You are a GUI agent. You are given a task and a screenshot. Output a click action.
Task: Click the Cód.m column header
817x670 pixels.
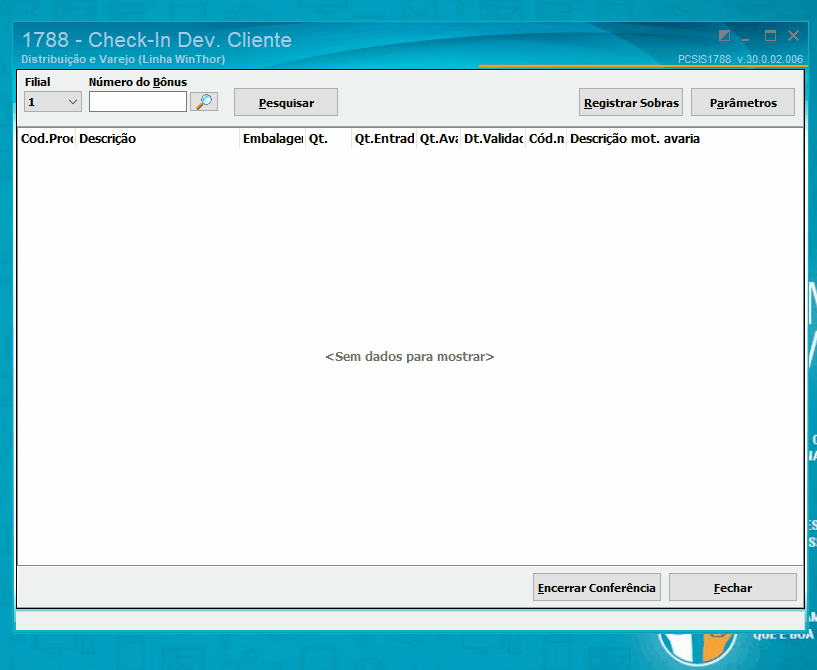(x=546, y=139)
